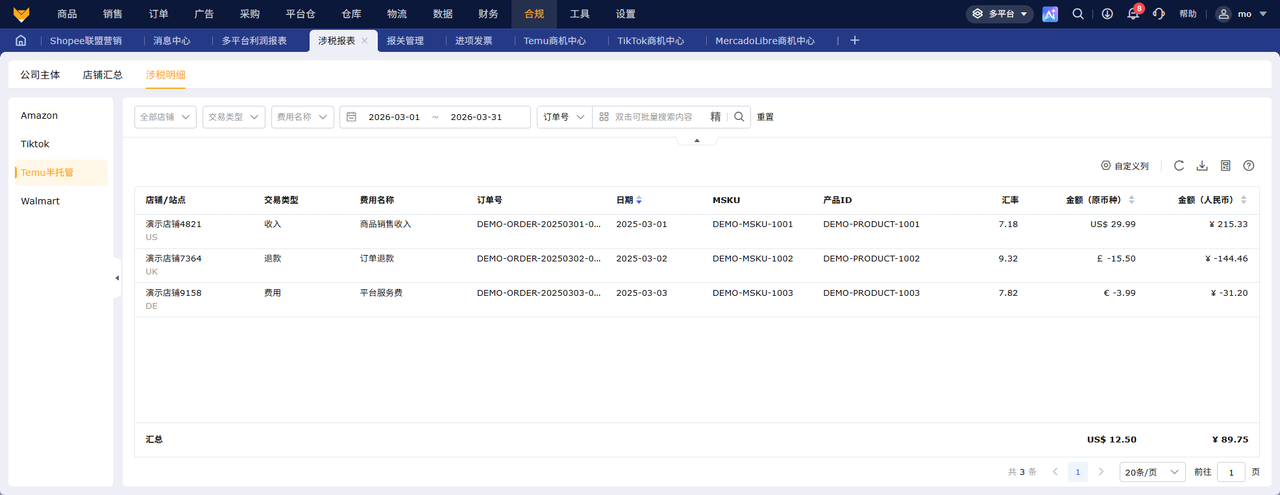Open the 仓库 top menu
The height and width of the screenshot is (495, 1280).
pos(351,14)
